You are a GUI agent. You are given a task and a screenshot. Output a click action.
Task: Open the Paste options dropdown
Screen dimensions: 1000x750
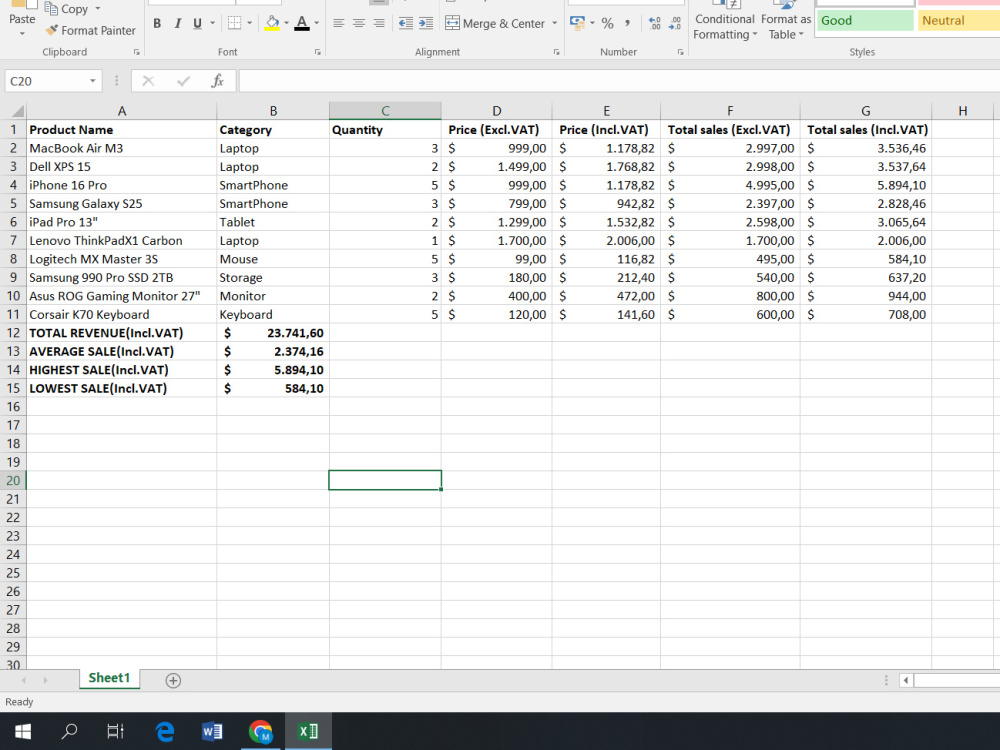[x=22, y=33]
